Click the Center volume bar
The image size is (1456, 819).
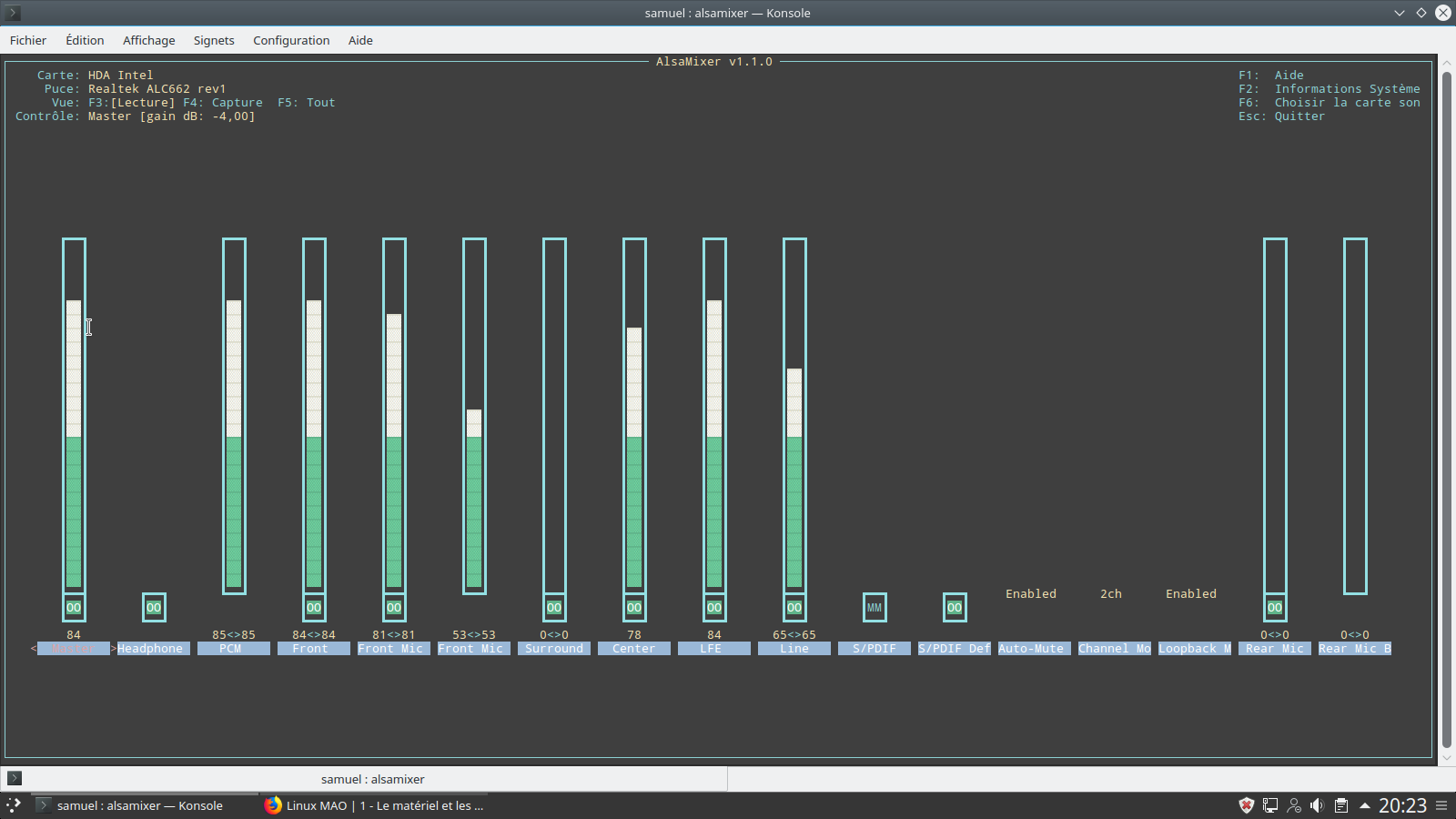coord(634,416)
